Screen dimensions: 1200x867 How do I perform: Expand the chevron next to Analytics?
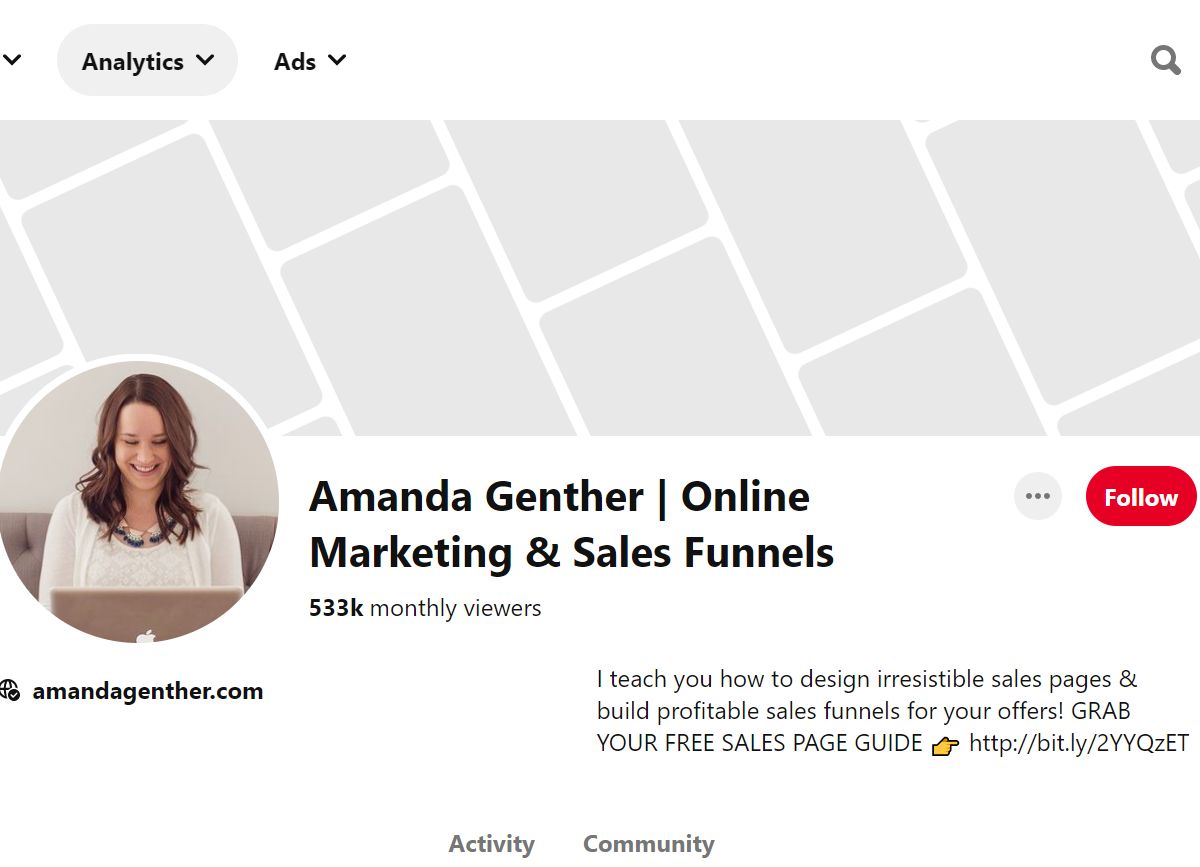coord(205,60)
